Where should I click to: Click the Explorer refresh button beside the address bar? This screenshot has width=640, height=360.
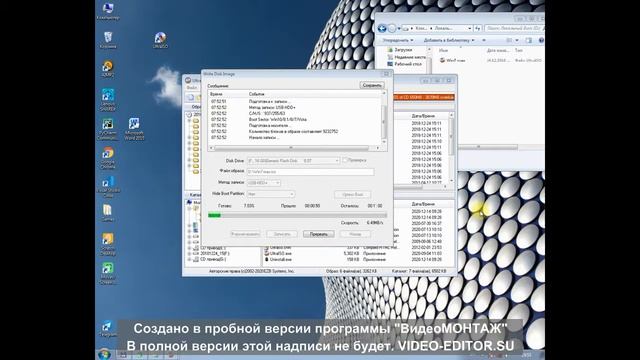click(x=479, y=28)
